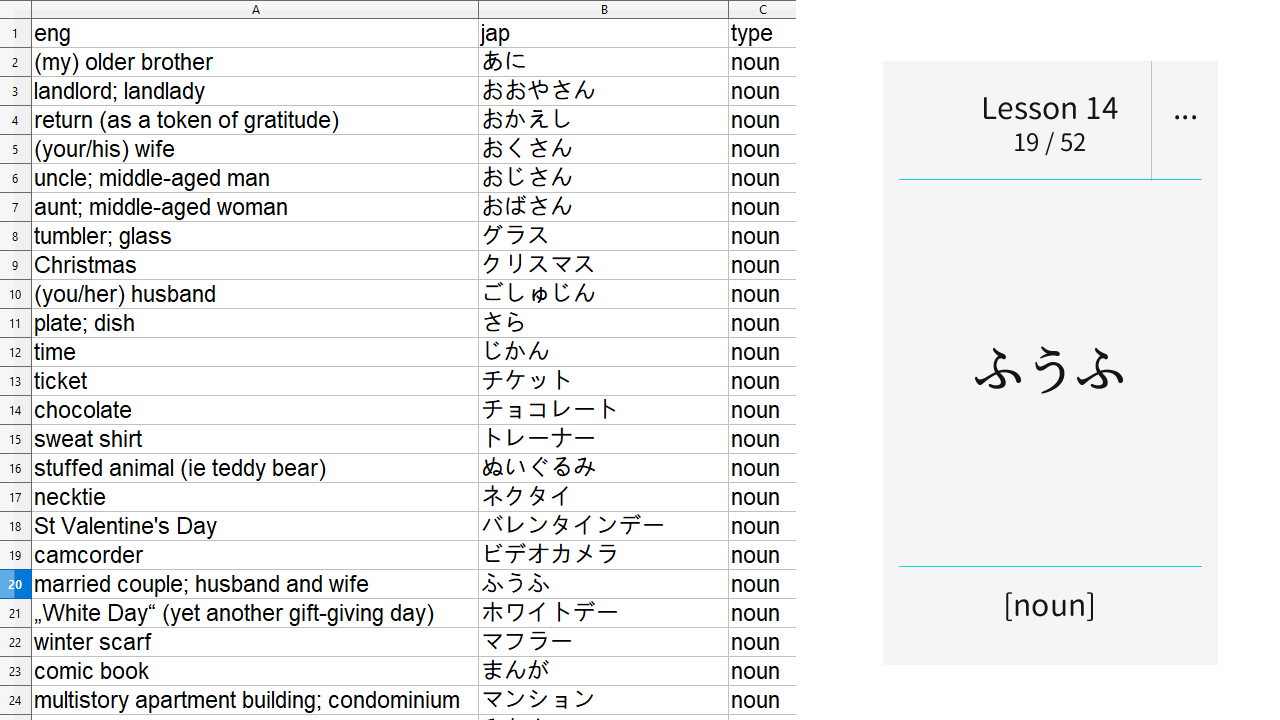1280x720 pixels.
Task: Click the [noun] answer area
Action: pos(1049,605)
